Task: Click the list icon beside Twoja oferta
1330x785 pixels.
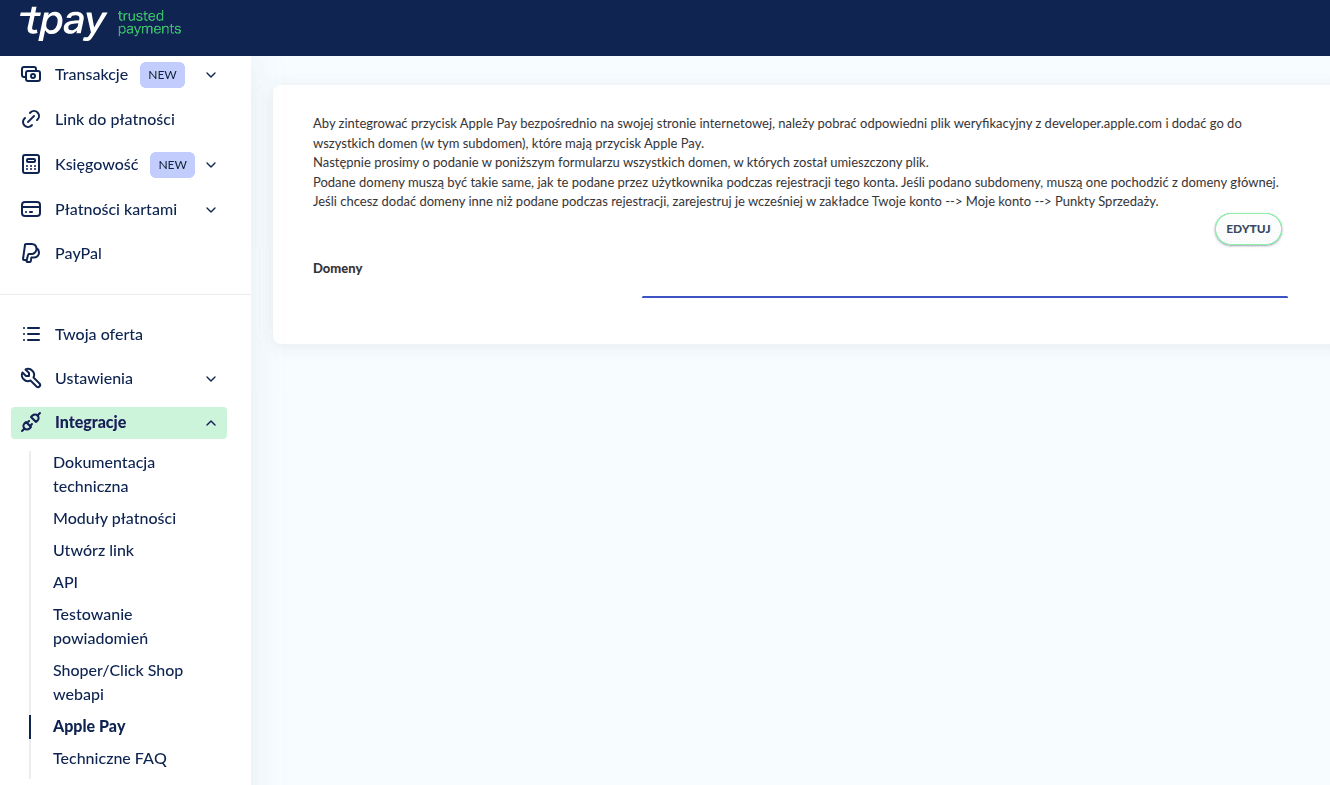Action: click(31, 335)
